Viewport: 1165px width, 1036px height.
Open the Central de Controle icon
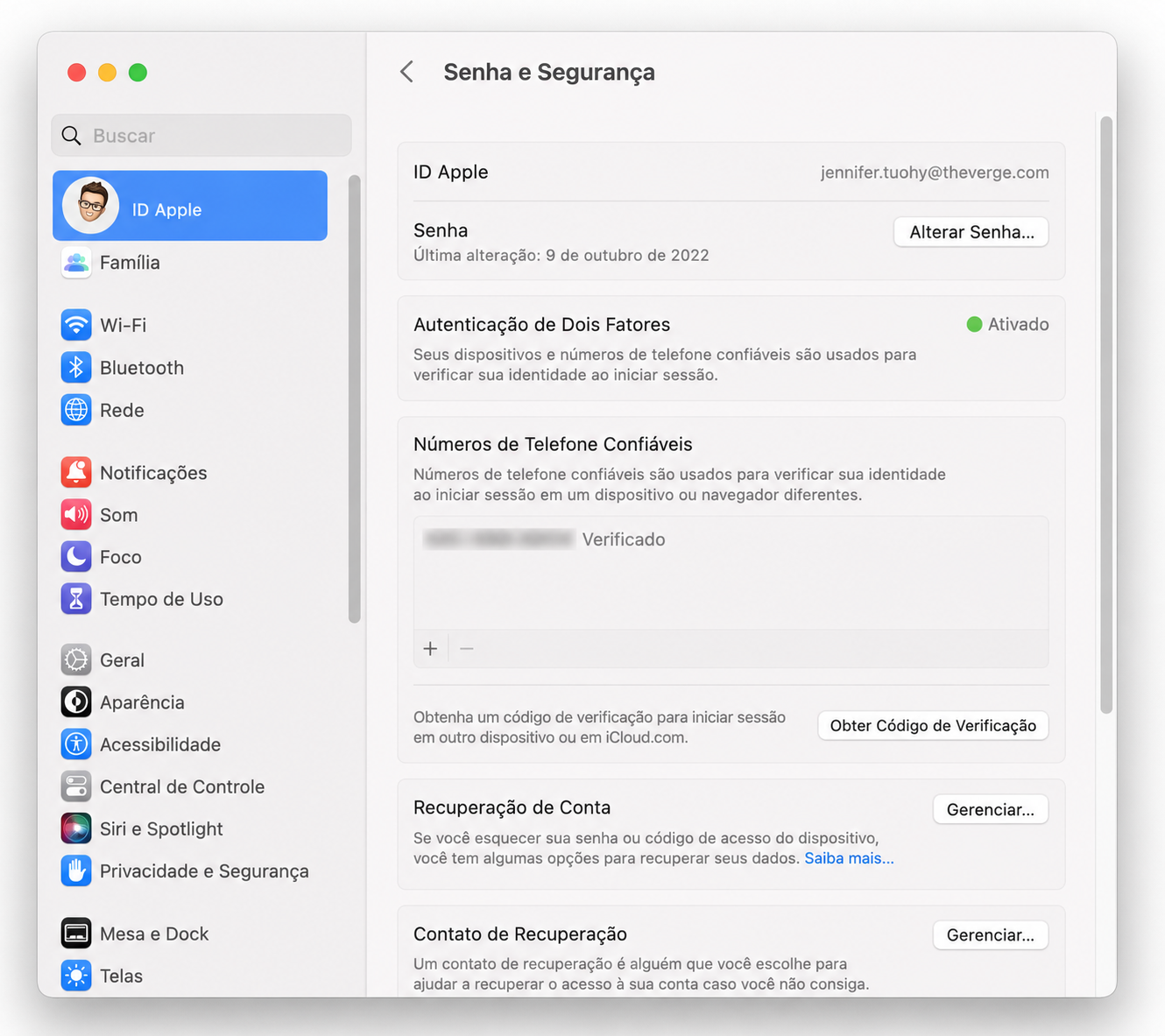tap(76, 786)
